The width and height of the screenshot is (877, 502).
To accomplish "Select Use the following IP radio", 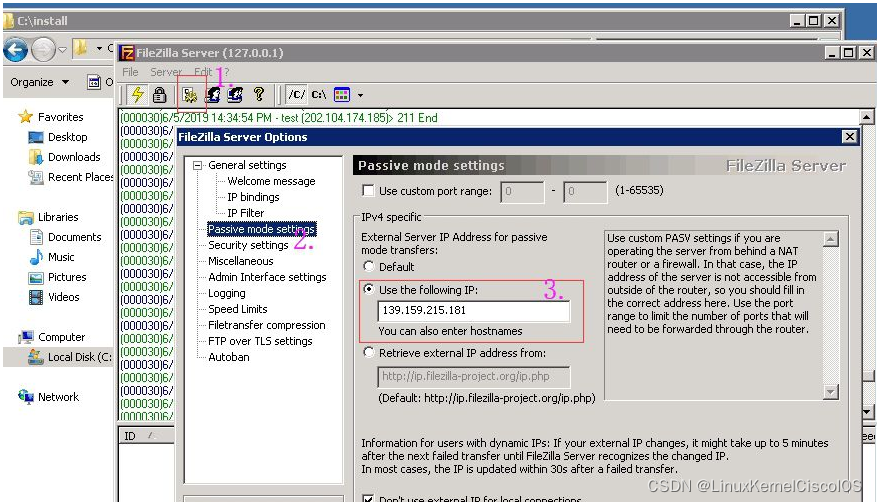I will 369,290.
